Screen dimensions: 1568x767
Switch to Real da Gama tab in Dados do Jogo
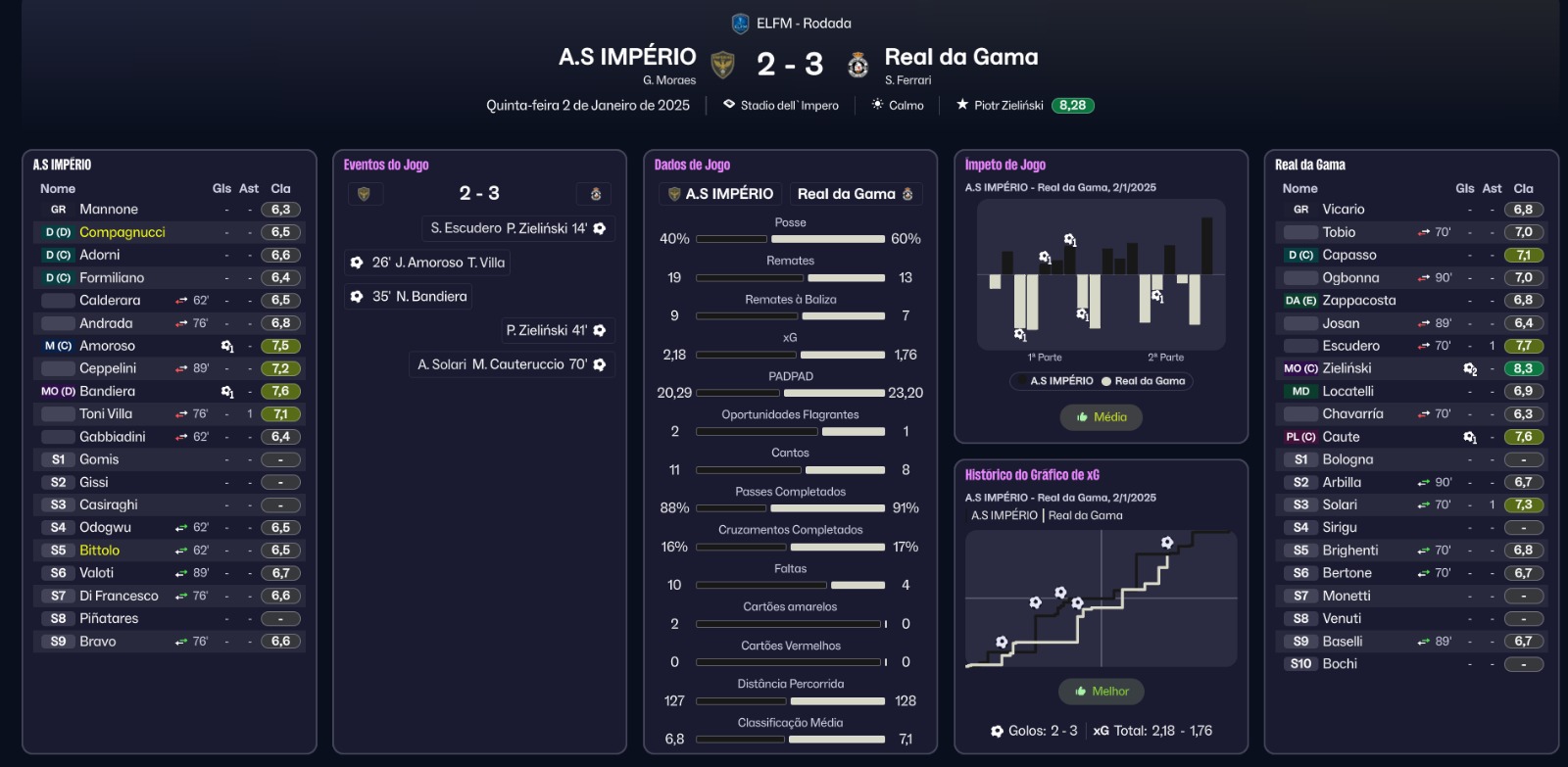(855, 194)
